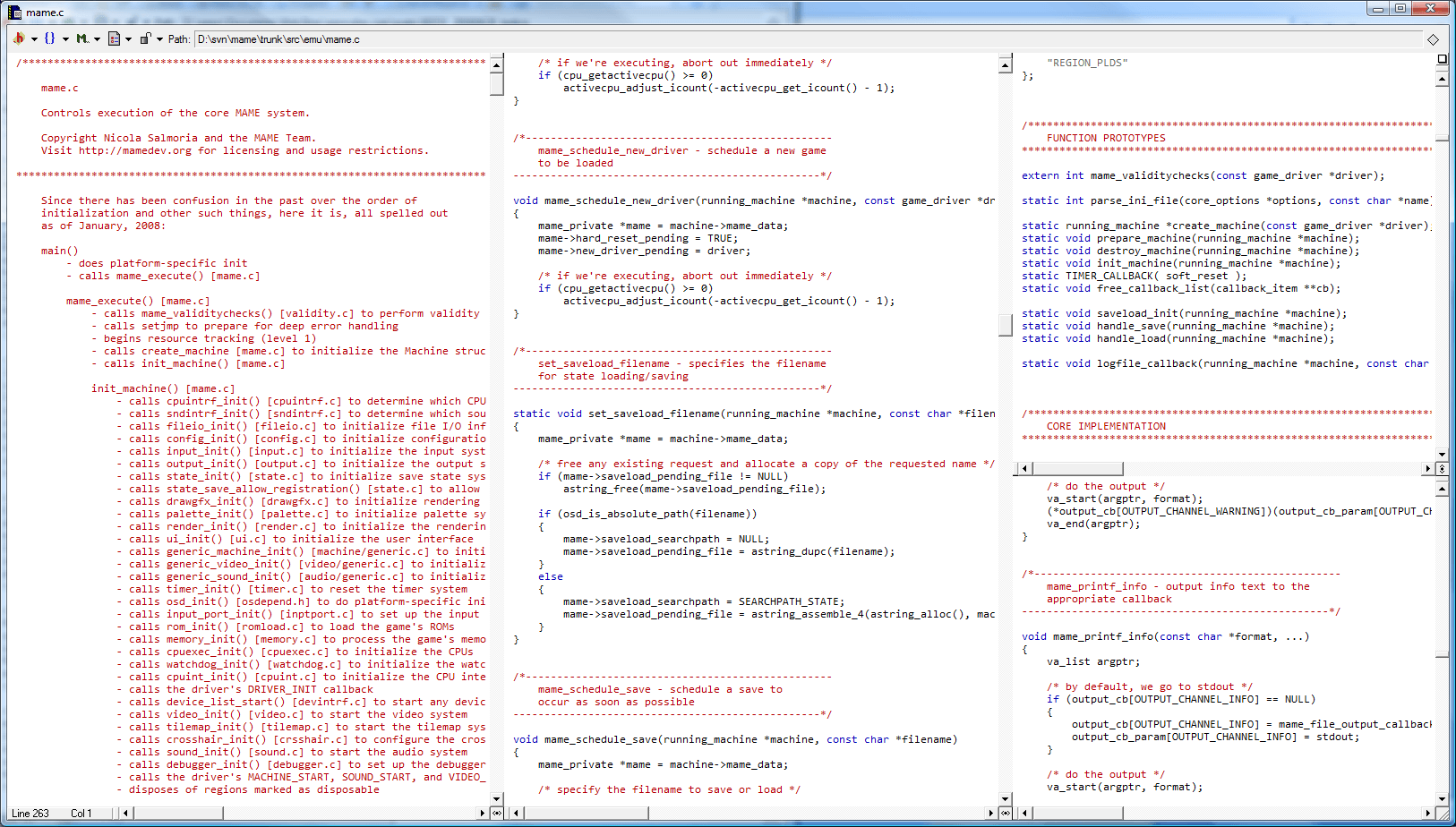Click the mame.c title bar app icon
The image size is (1456, 827).
14,12
